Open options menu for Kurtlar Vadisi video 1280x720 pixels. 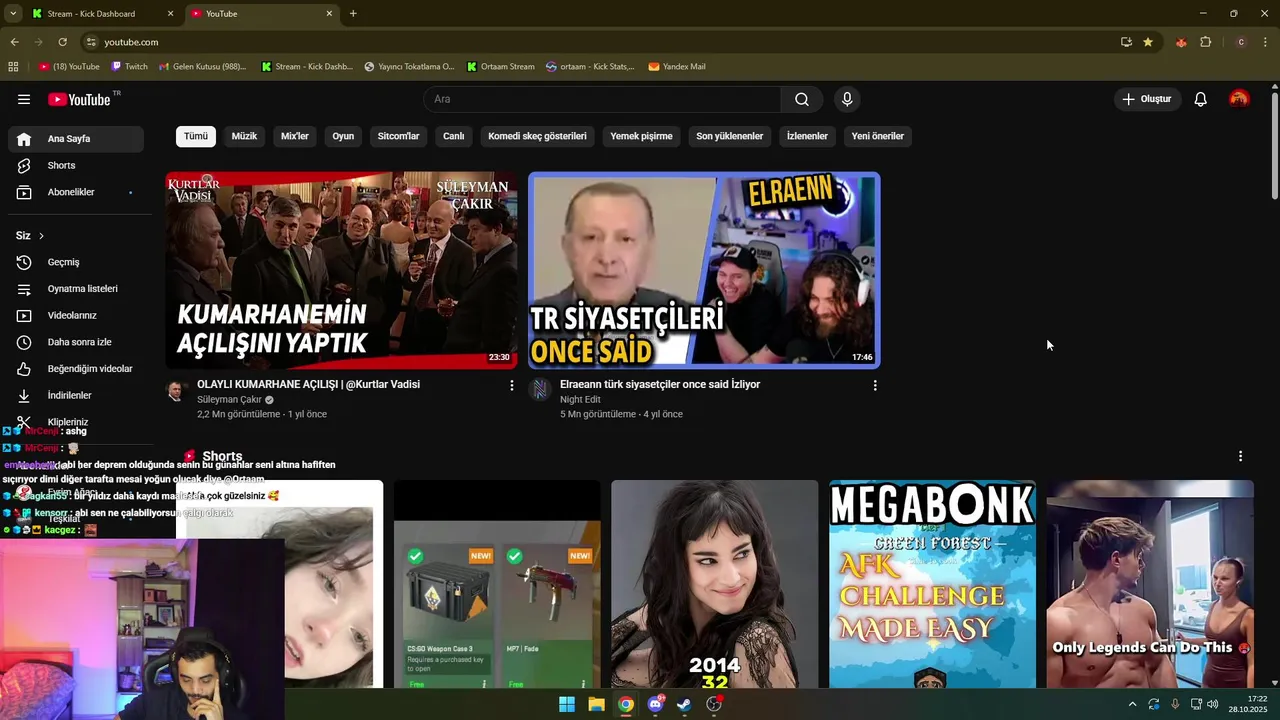point(512,385)
